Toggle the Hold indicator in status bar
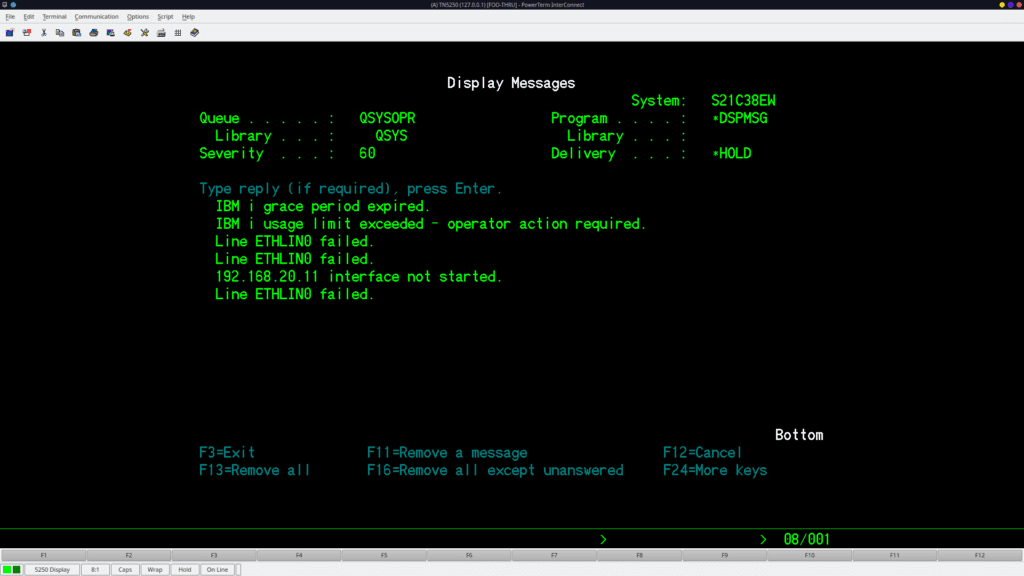Viewport: 1024px width, 576px height. (185, 569)
